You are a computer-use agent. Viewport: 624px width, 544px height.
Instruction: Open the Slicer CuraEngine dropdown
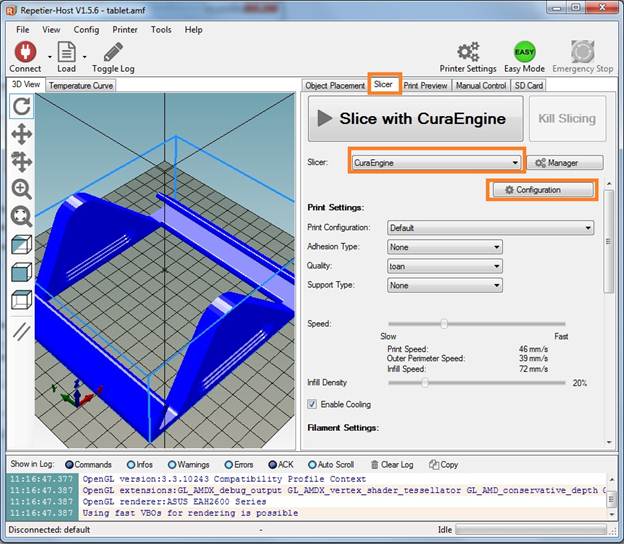tap(436, 162)
